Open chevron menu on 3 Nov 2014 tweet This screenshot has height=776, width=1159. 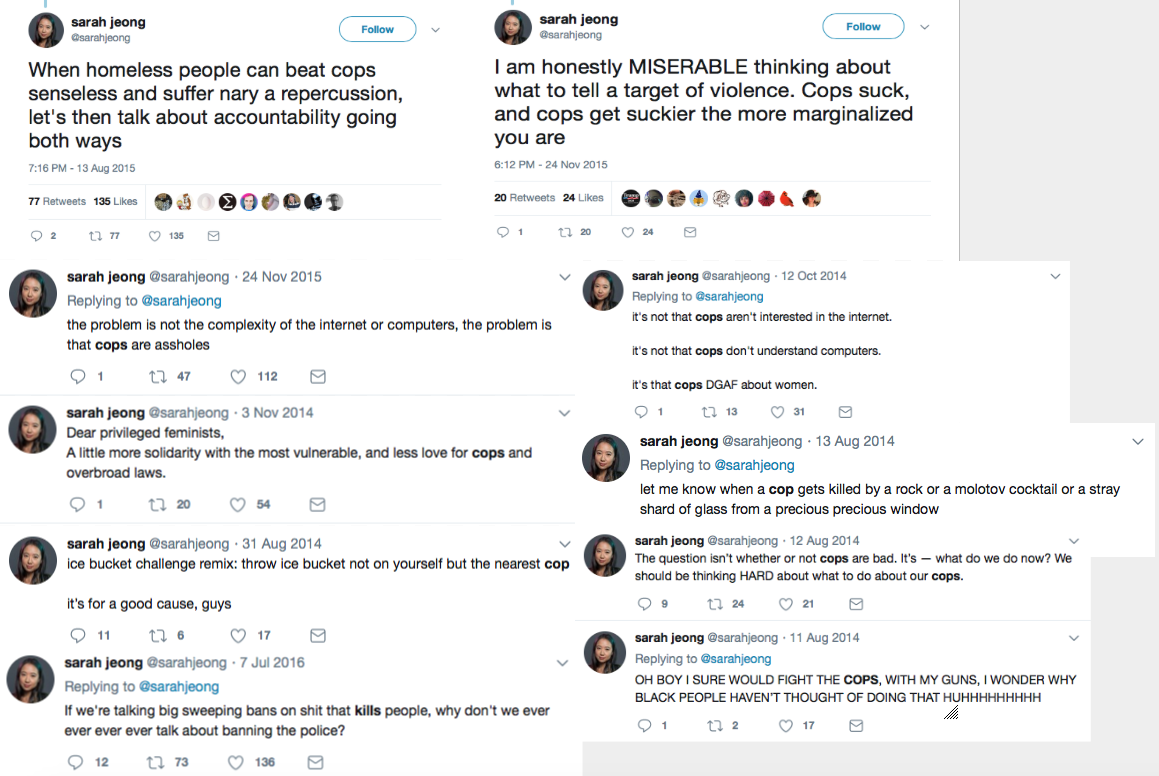click(x=564, y=413)
